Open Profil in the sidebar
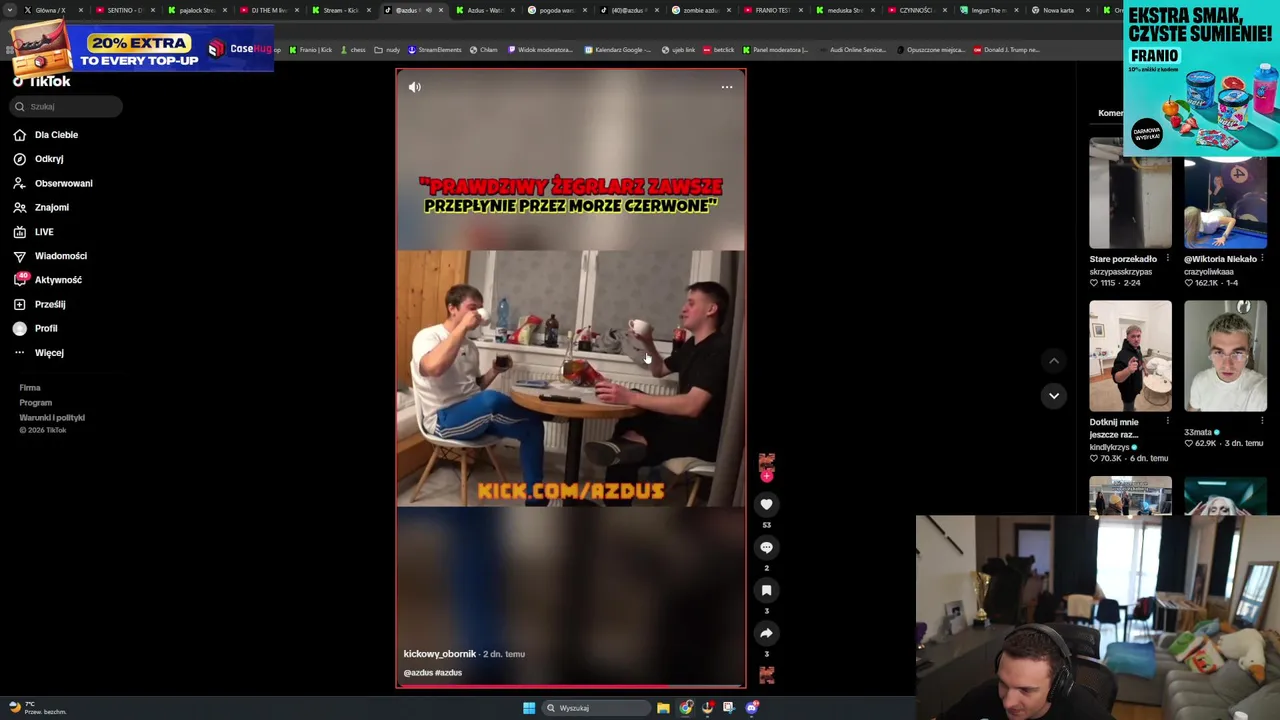 (36, 328)
